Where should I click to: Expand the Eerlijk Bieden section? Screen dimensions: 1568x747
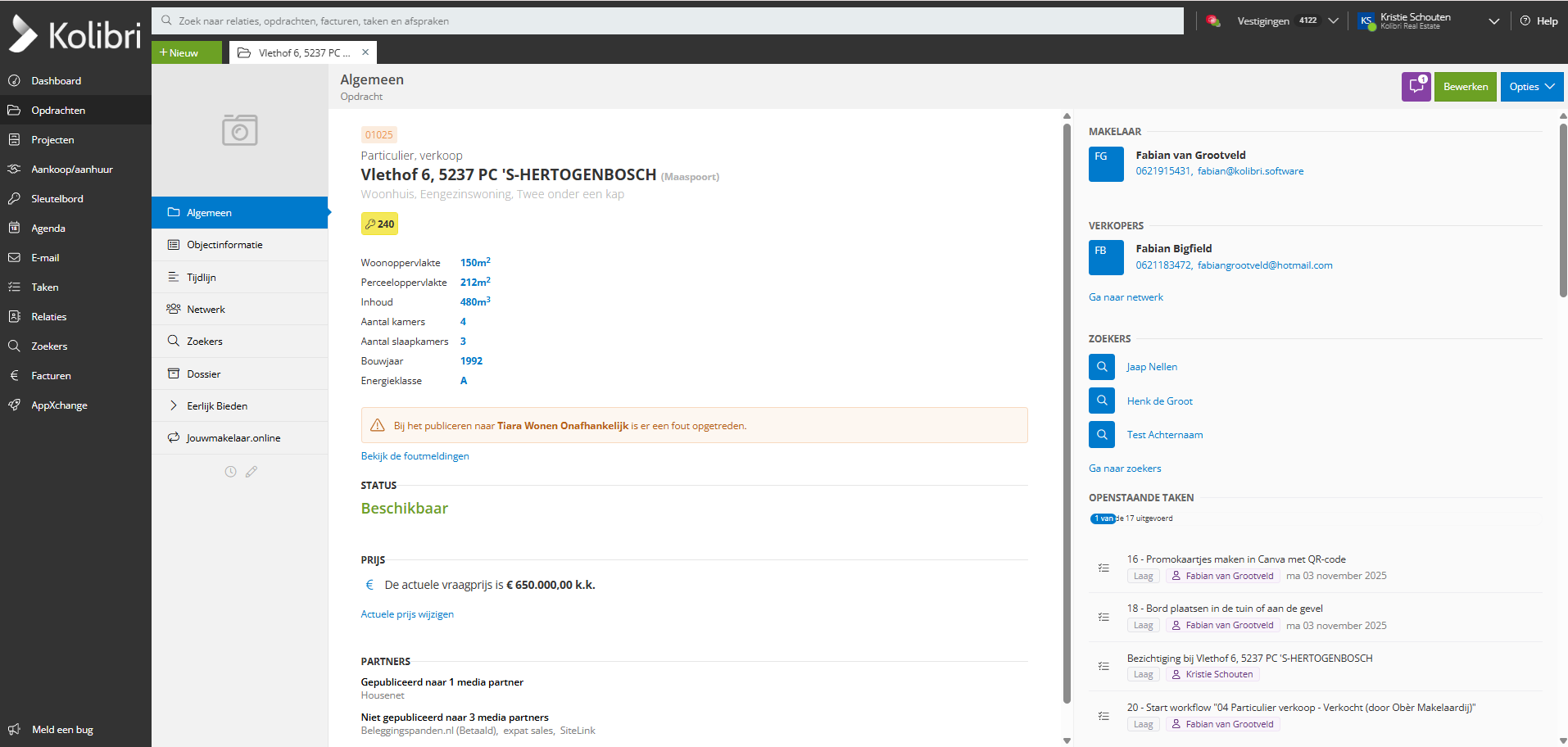[217, 406]
